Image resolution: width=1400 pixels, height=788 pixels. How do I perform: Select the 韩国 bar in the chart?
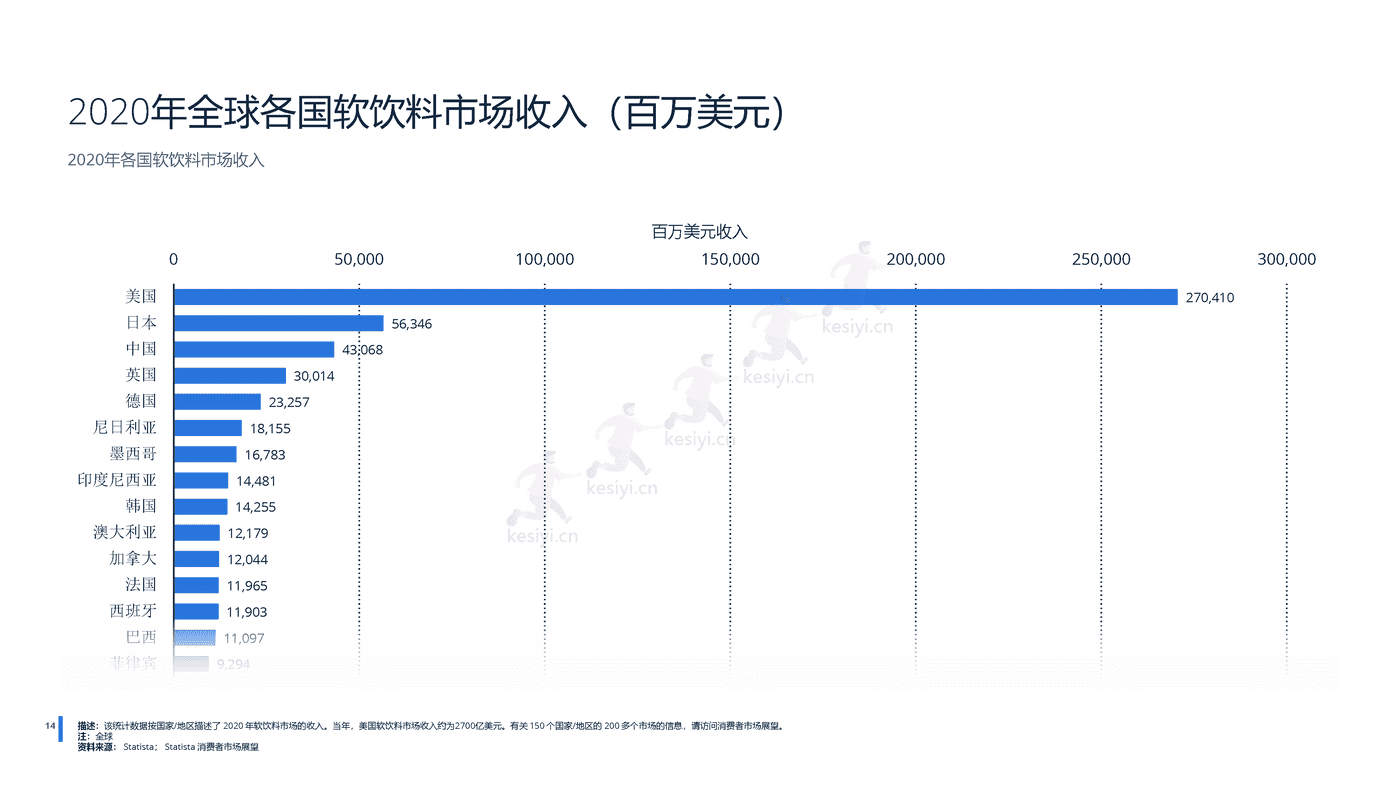coord(201,507)
